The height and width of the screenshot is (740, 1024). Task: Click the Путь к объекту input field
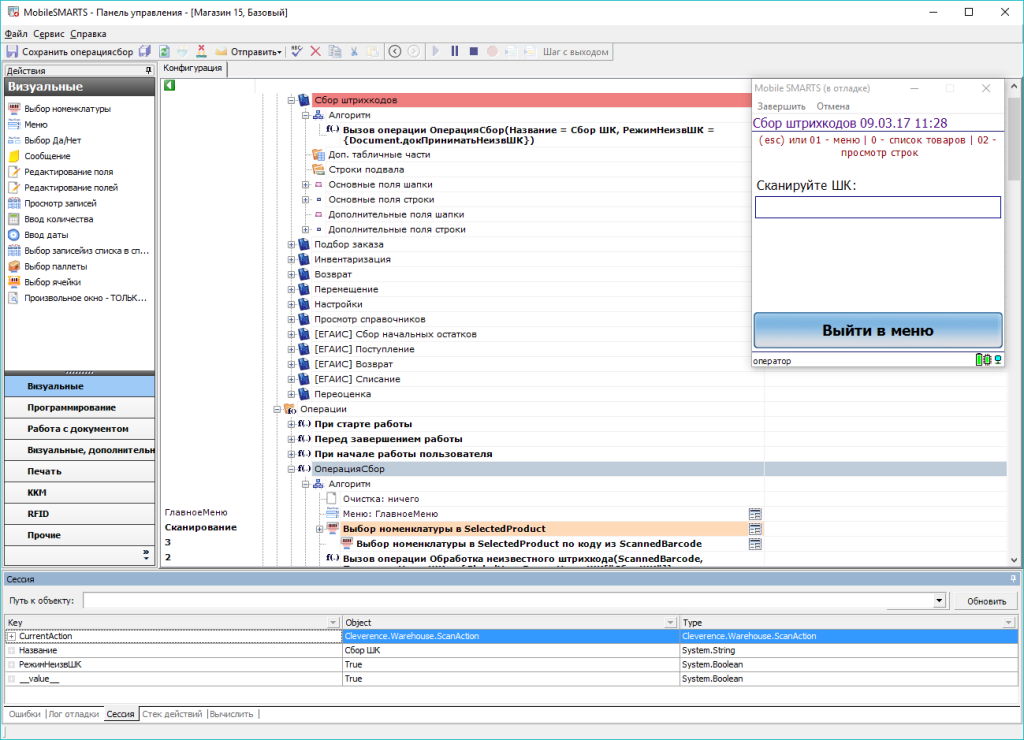coord(508,601)
